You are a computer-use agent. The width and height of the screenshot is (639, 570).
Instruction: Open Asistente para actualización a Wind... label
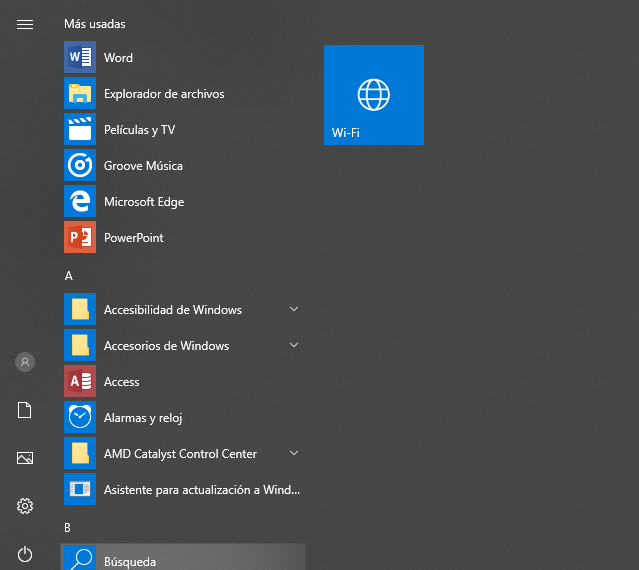click(x=202, y=489)
